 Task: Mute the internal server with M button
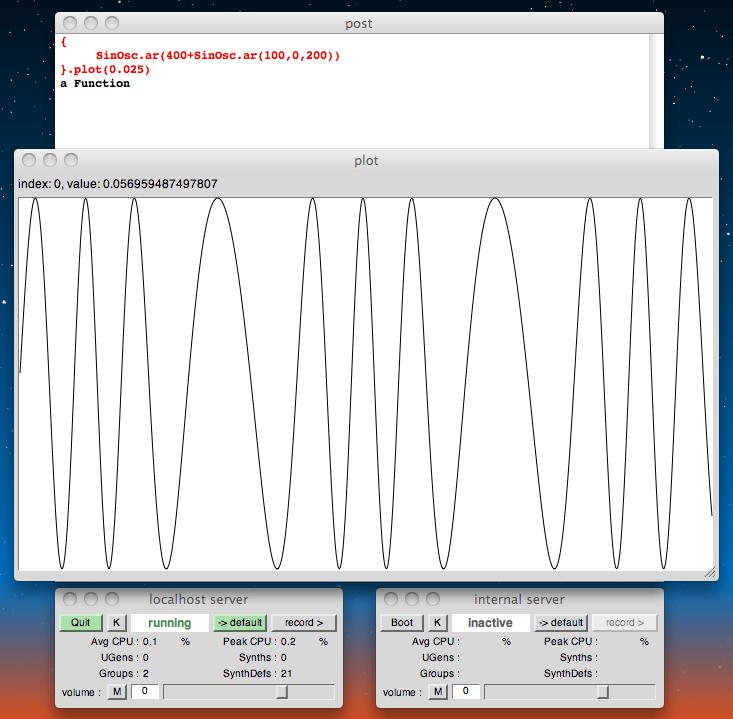point(438,692)
